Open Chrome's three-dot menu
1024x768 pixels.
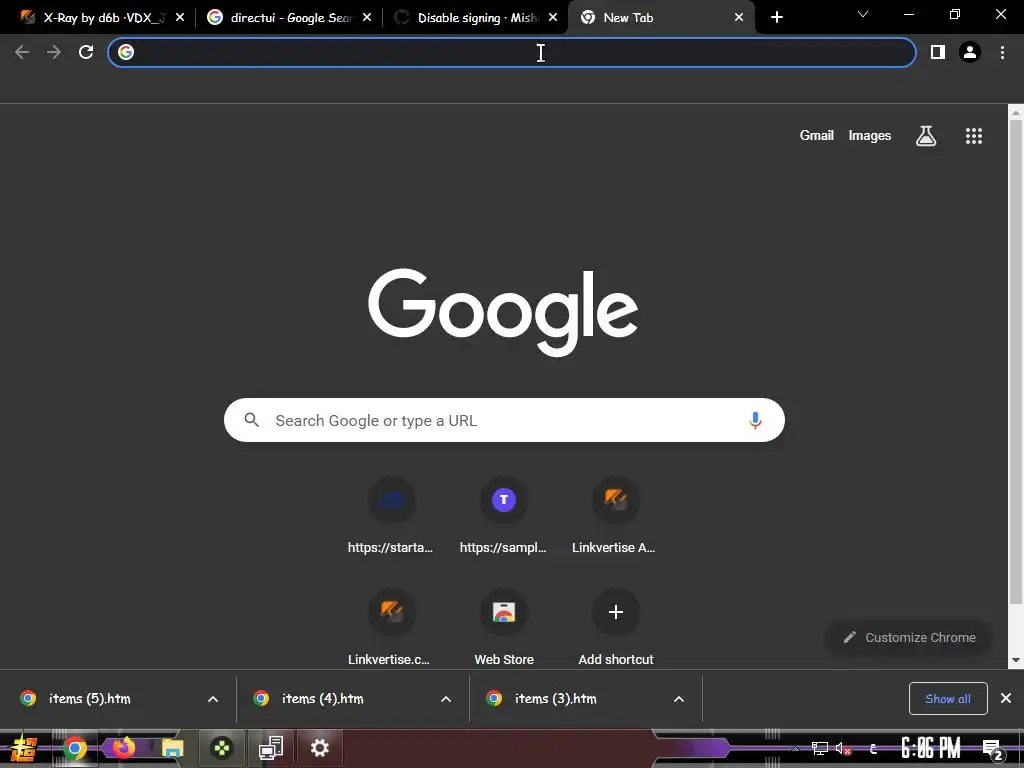pos(1002,52)
